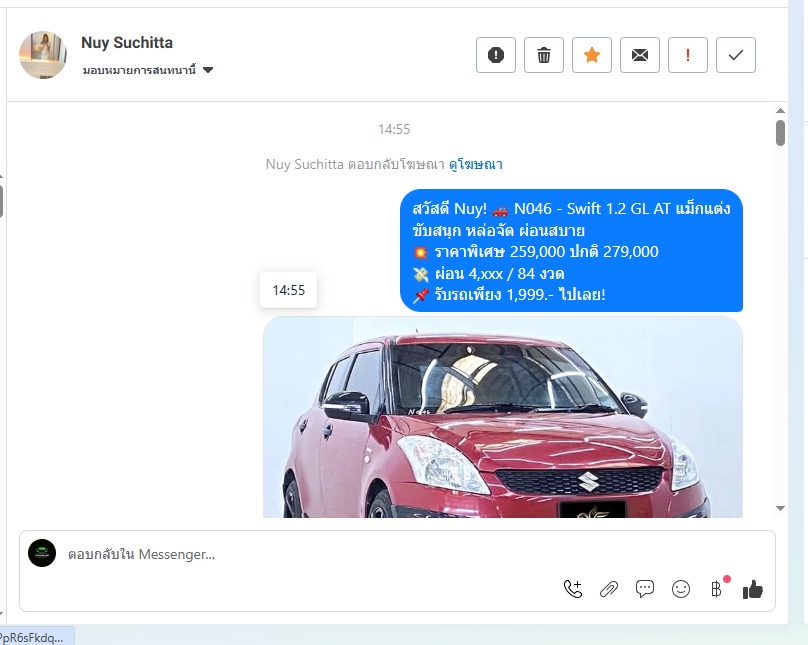
Task: Click the chat scrollbar down arrow
Action: tap(780, 508)
